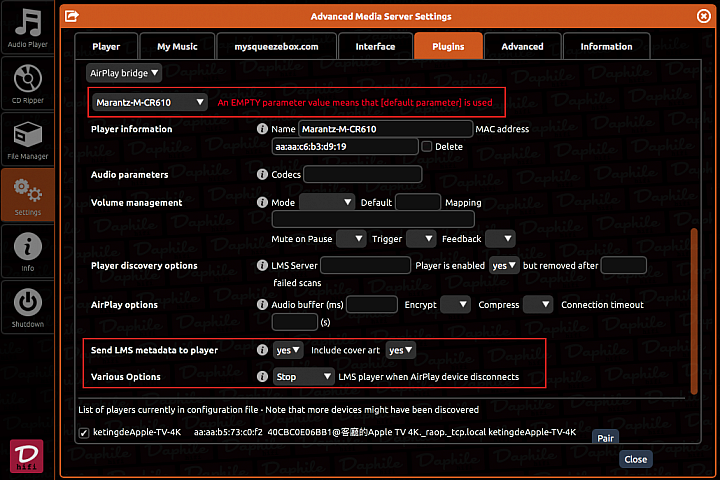This screenshot has width=720, height=480.
Task: Click the Shutdown power icon
Action: [28, 308]
